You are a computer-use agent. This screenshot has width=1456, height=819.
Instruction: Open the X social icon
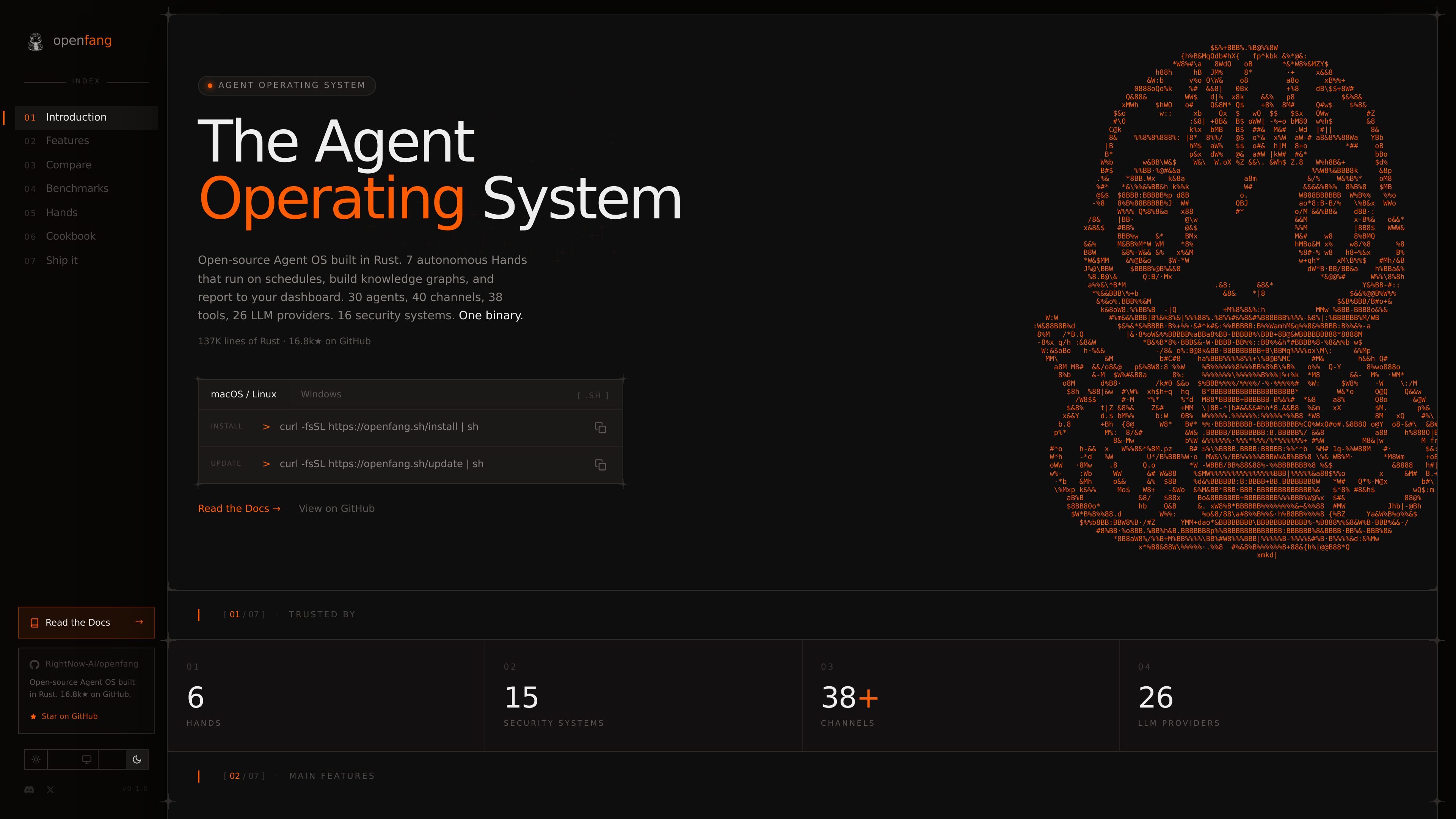point(50,789)
